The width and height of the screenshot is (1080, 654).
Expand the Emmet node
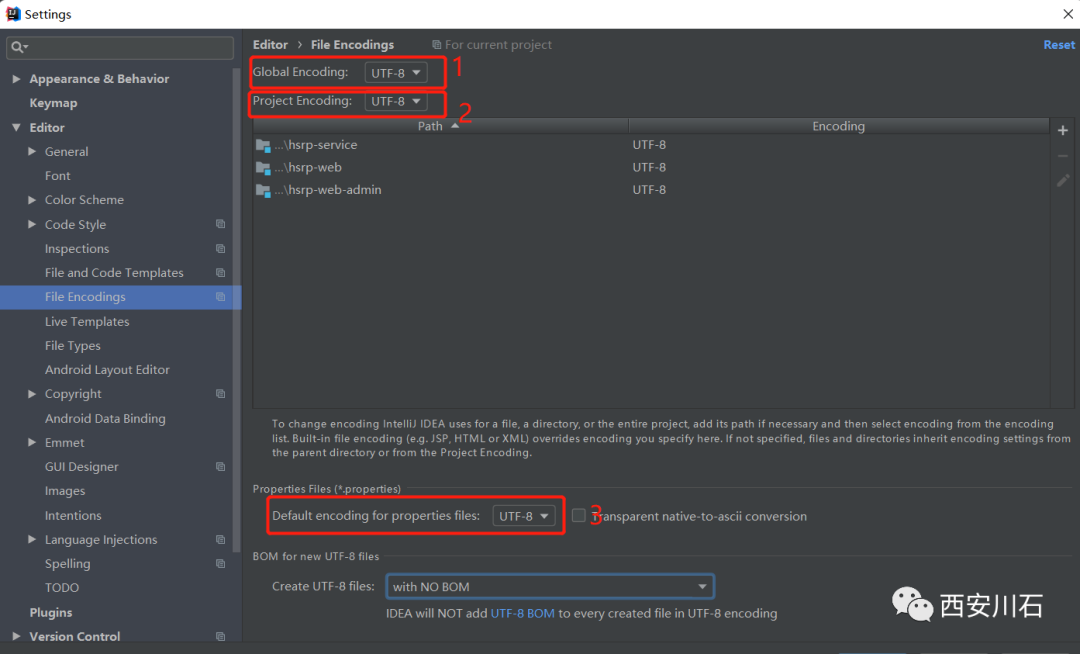click(x=32, y=443)
